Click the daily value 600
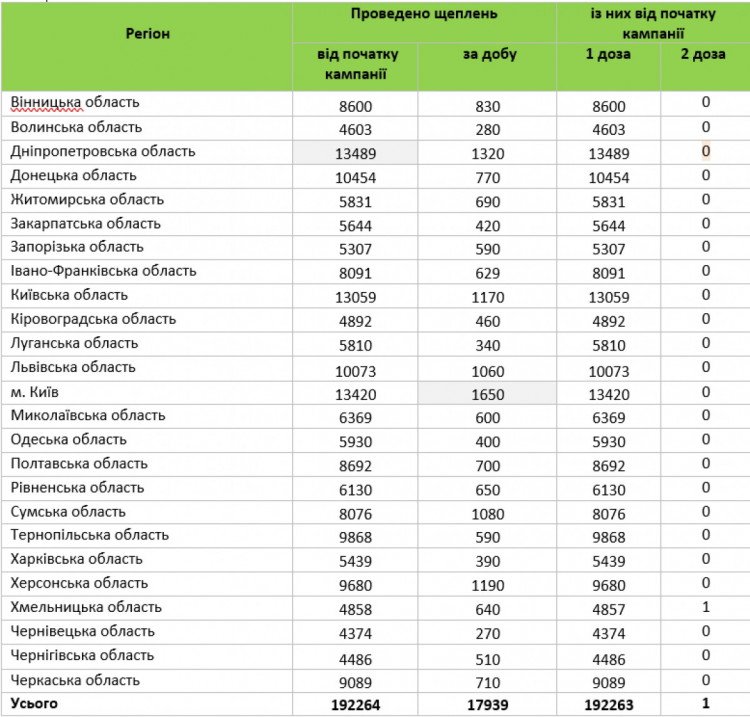 click(487, 418)
